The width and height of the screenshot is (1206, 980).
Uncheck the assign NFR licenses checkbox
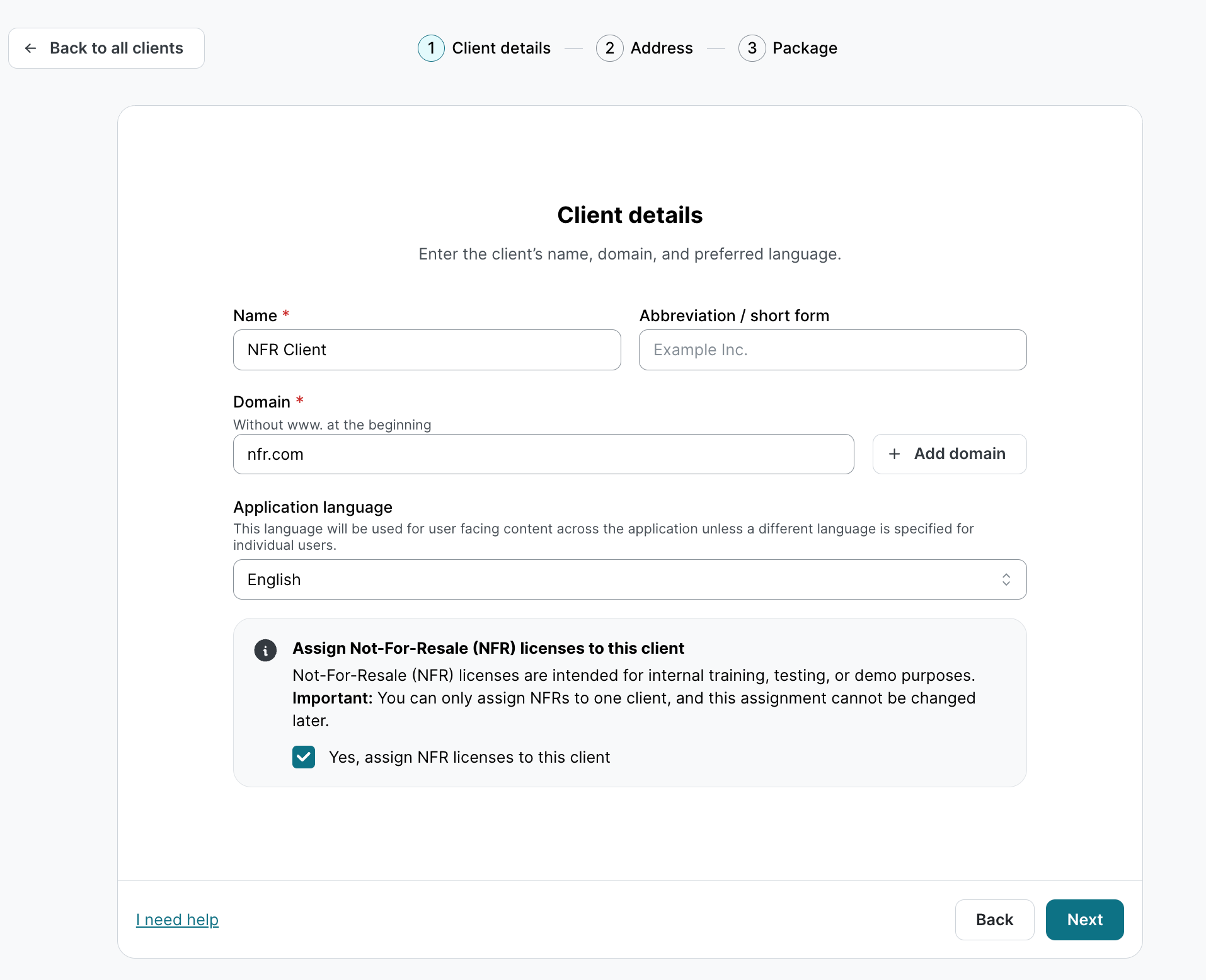(304, 757)
